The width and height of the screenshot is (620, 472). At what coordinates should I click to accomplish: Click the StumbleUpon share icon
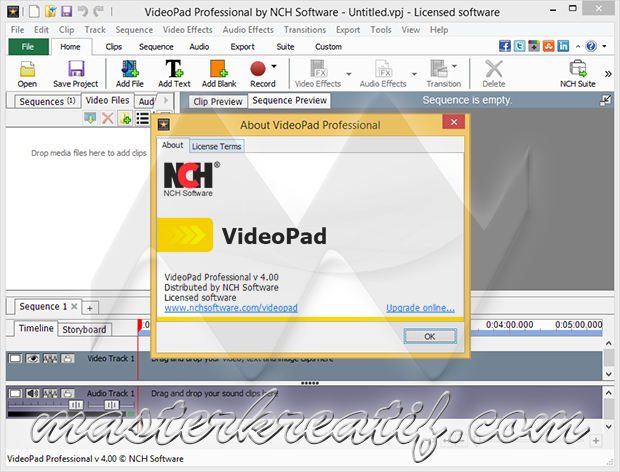pyautogui.click(x=548, y=46)
